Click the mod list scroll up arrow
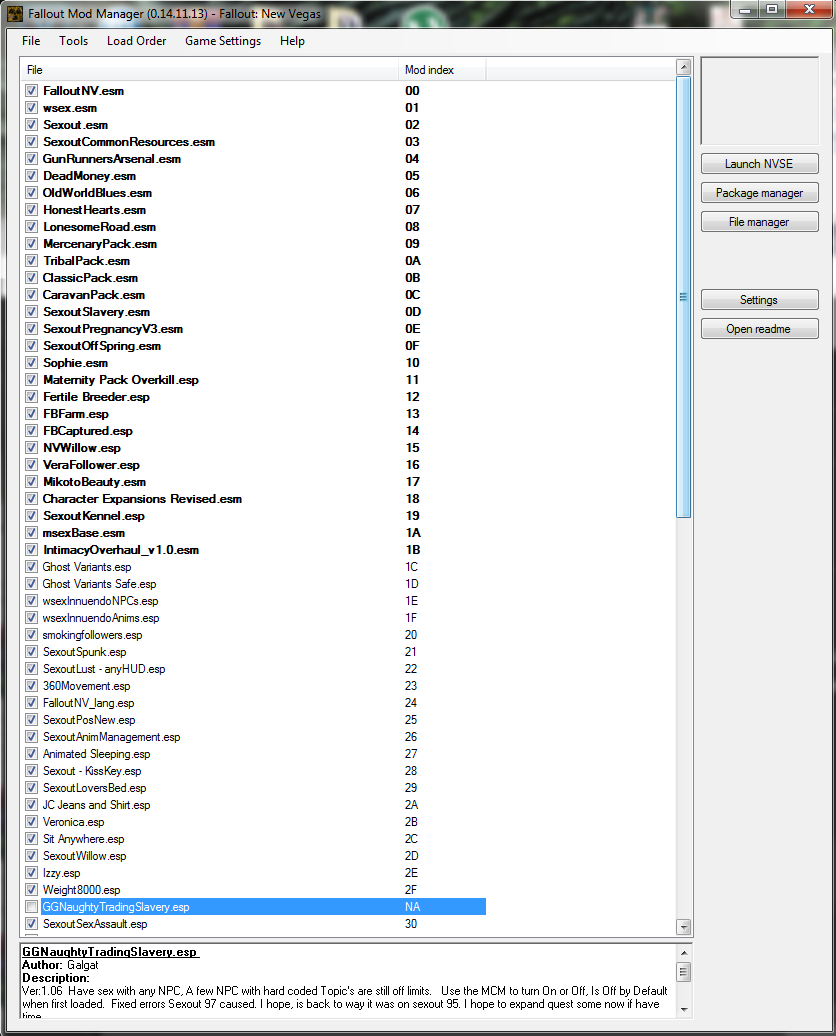This screenshot has height=1036, width=836. pos(684,67)
